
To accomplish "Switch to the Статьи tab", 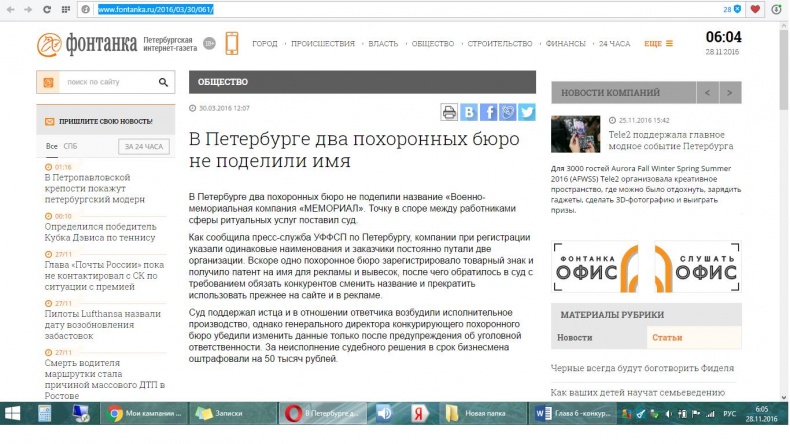I will pos(667,338).
